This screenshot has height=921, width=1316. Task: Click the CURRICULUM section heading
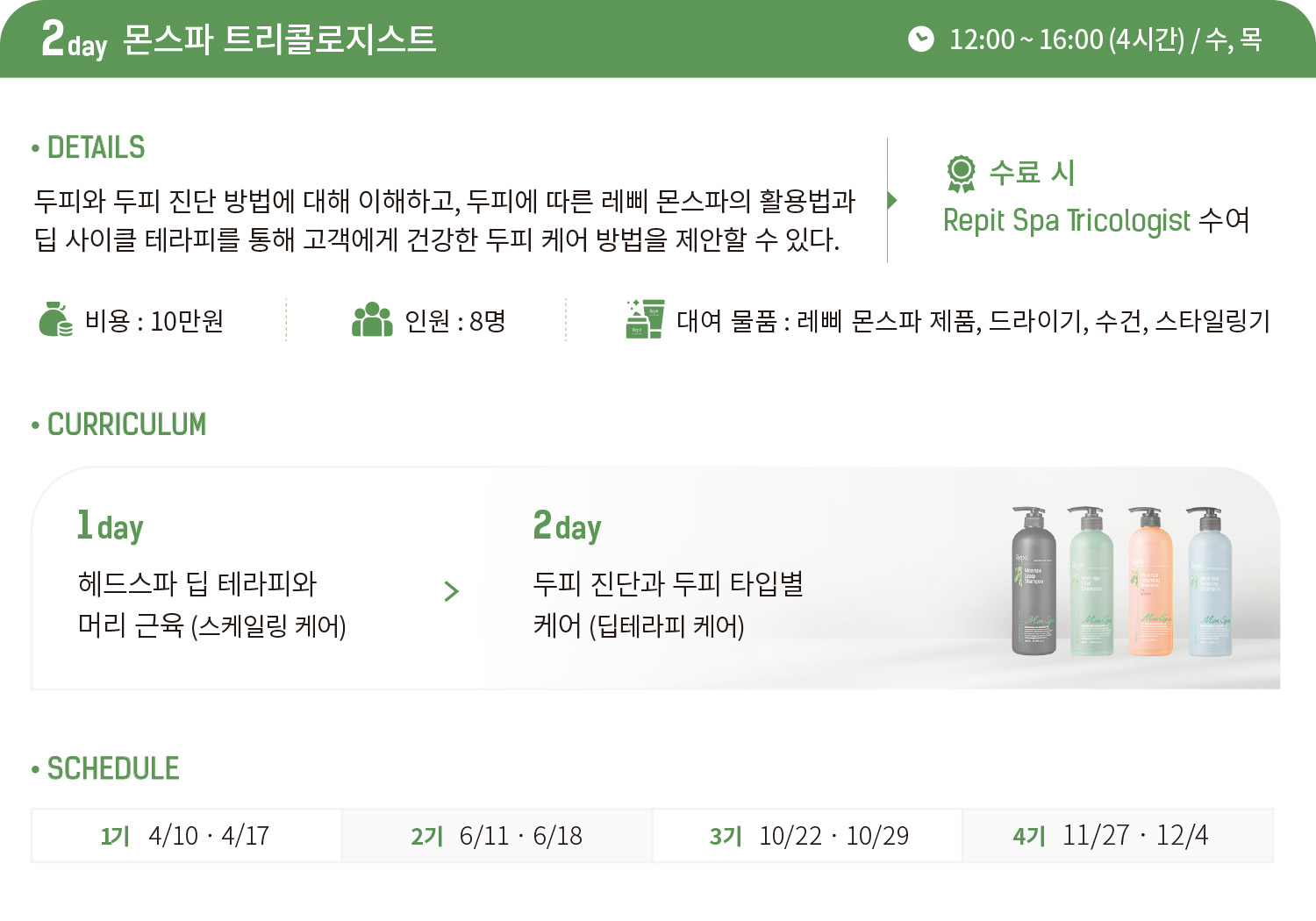(119, 425)
